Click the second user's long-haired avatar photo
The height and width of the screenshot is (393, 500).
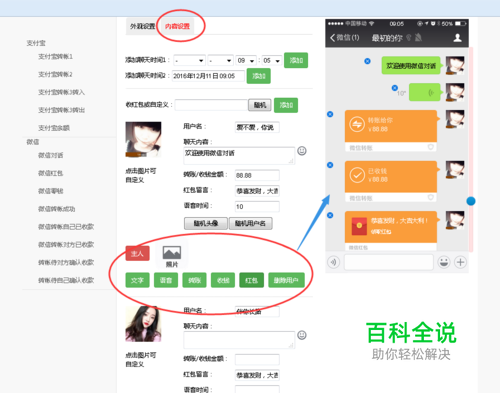coord(143,324)
